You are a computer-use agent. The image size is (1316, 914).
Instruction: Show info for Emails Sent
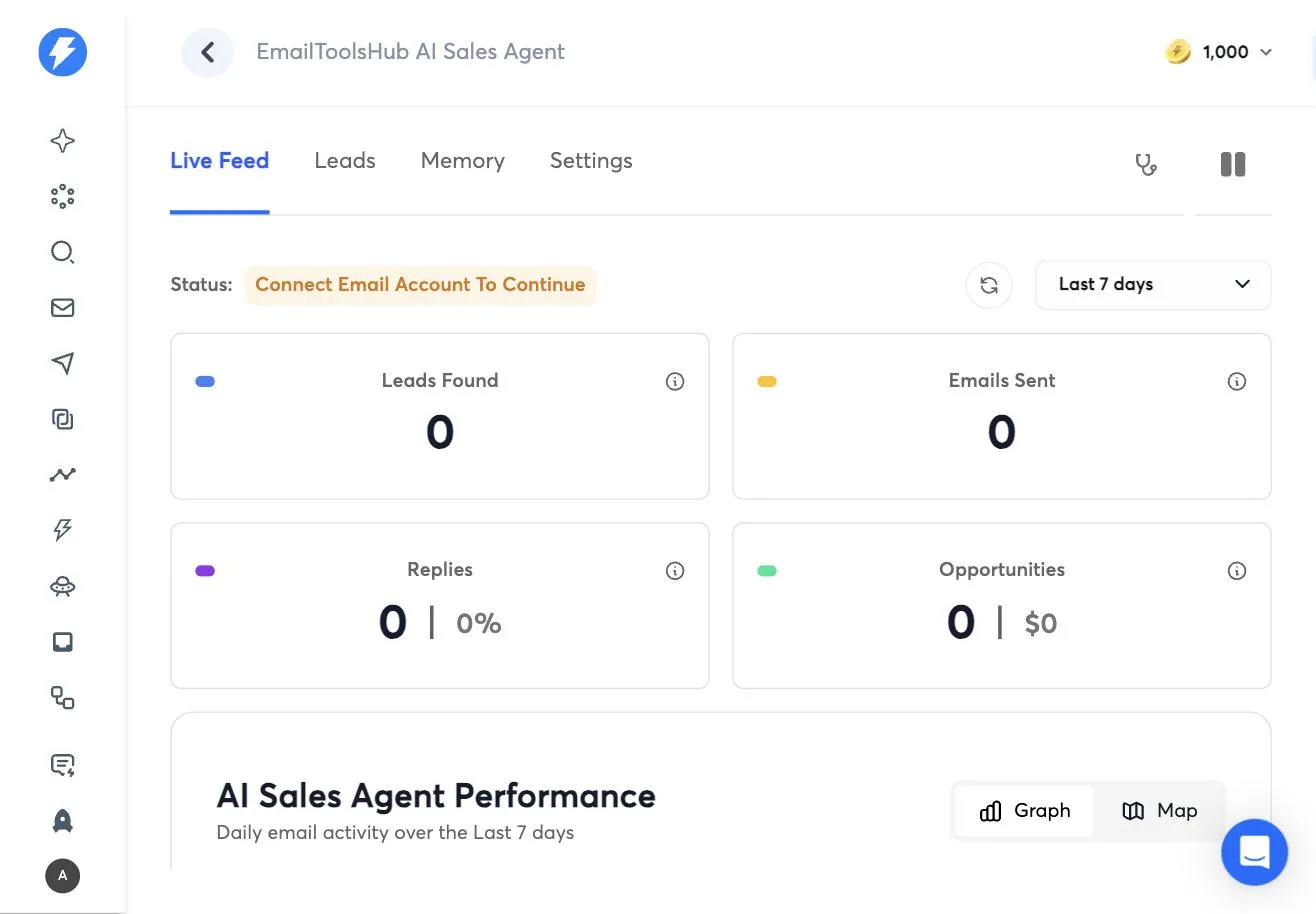click(x=1237, y=381)
